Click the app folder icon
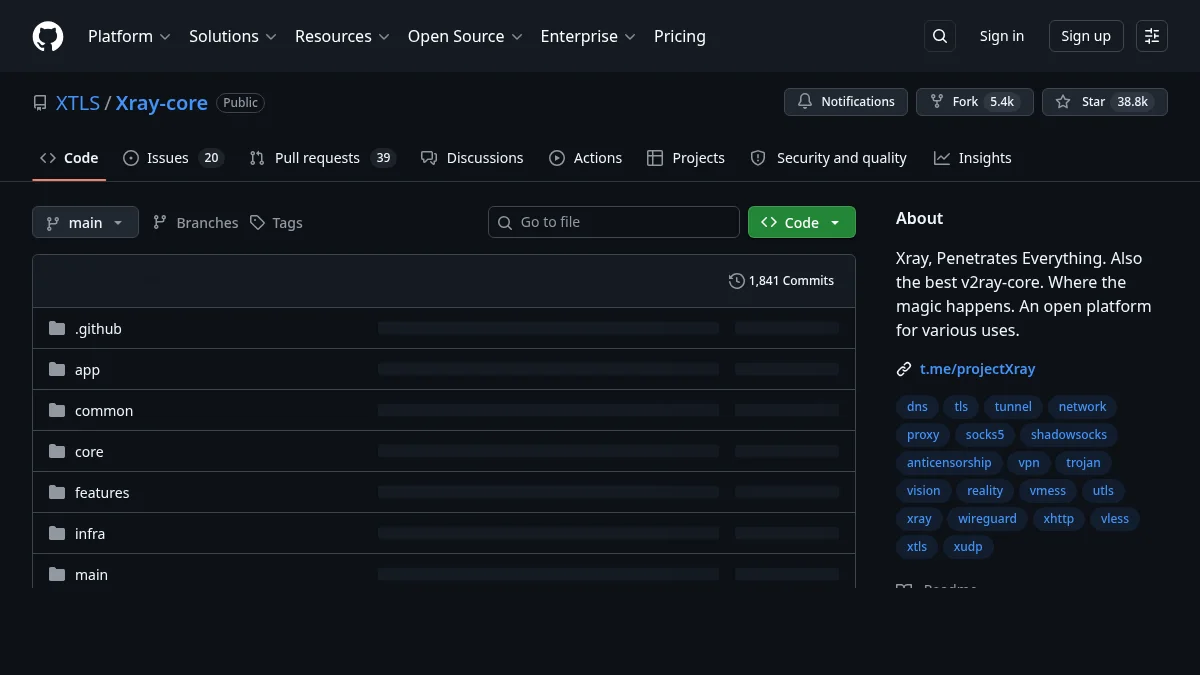Viewport: 1200px width, 675px height. coord(57,370)
